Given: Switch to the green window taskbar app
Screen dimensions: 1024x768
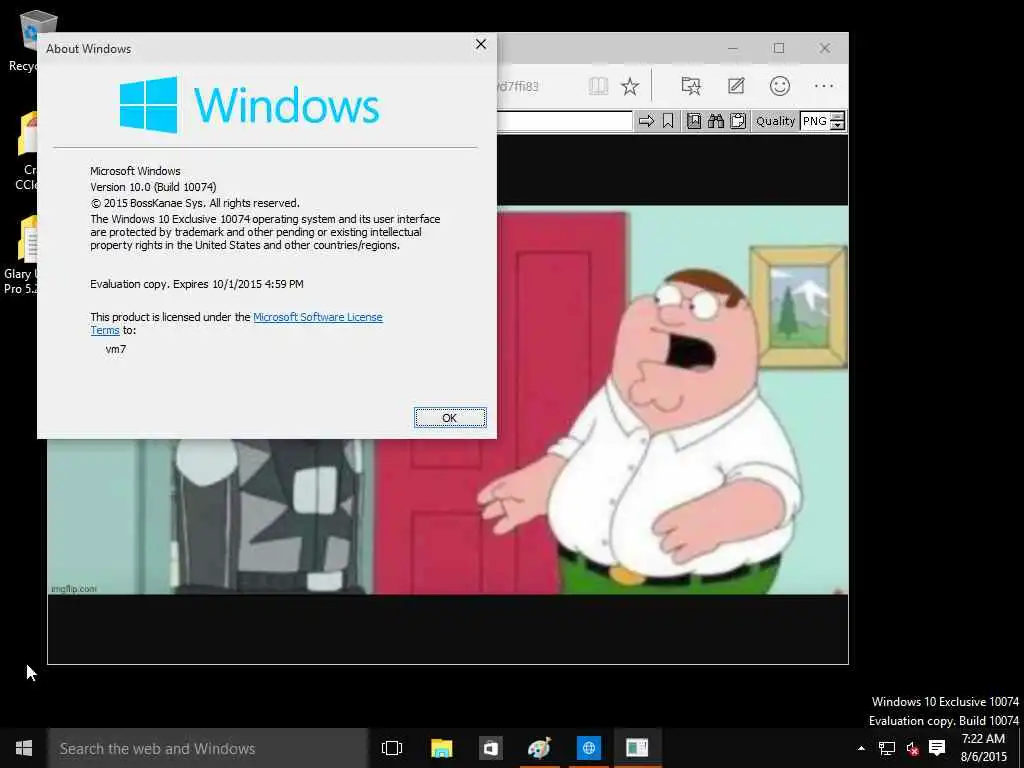Looking at the screenshot, I should coord(637,748).
